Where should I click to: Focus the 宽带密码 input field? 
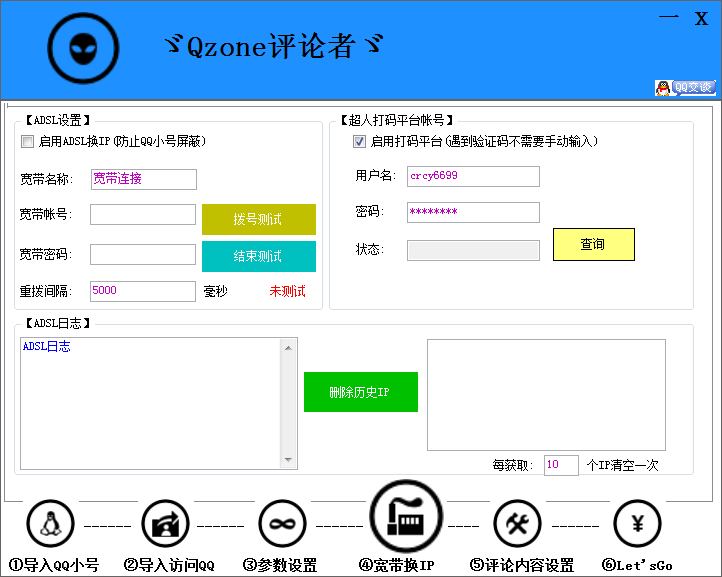pyautogui.click(x=143, y=255)
